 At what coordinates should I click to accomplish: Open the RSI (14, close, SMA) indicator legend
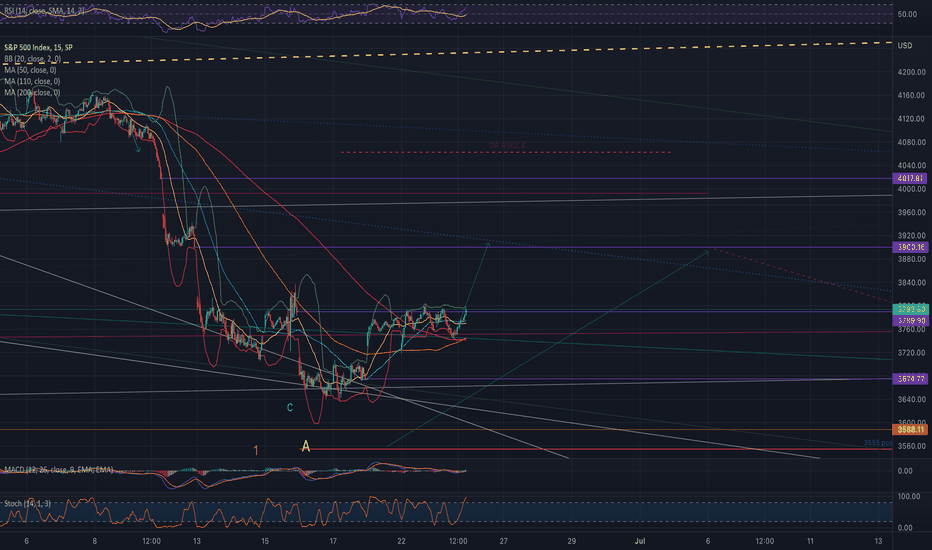[x=45, y=11]
